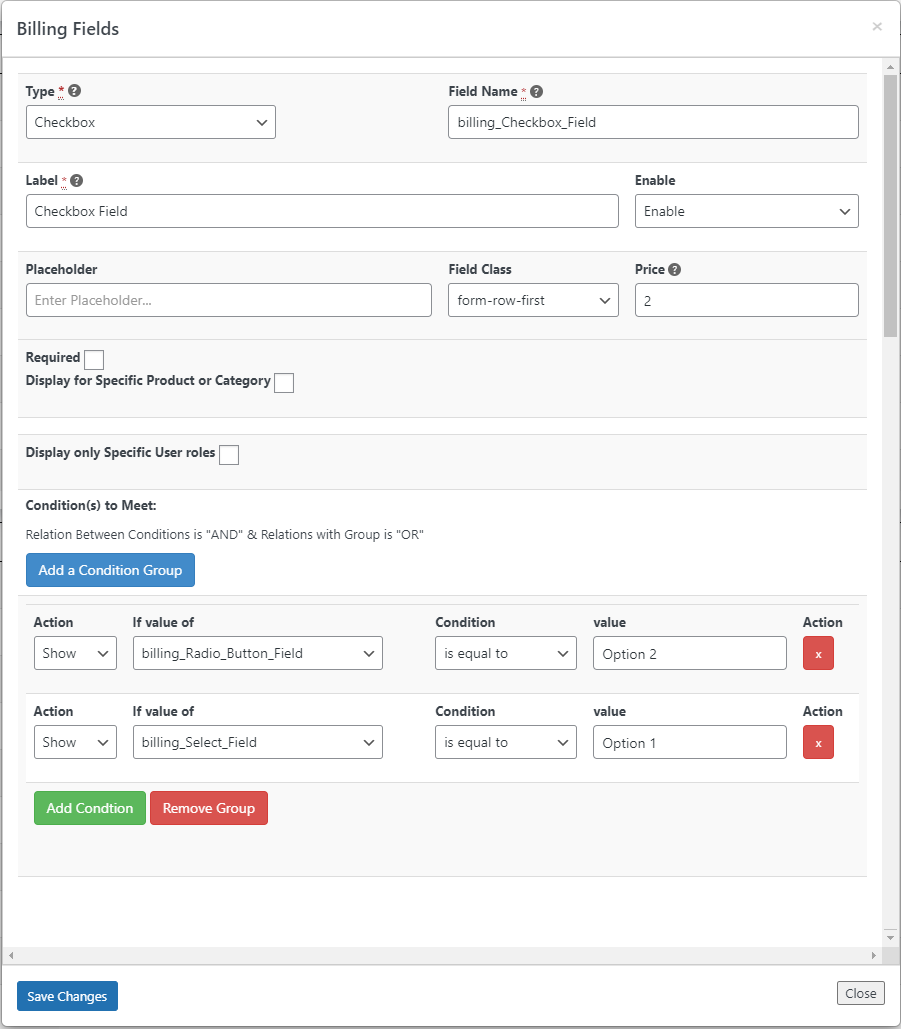Image resolution: width=901 pixels, height=1029 pixels.
Task: Open Condition dropdown in the Option 2 row
Action: pyautogui.click(x=505, y=653)
